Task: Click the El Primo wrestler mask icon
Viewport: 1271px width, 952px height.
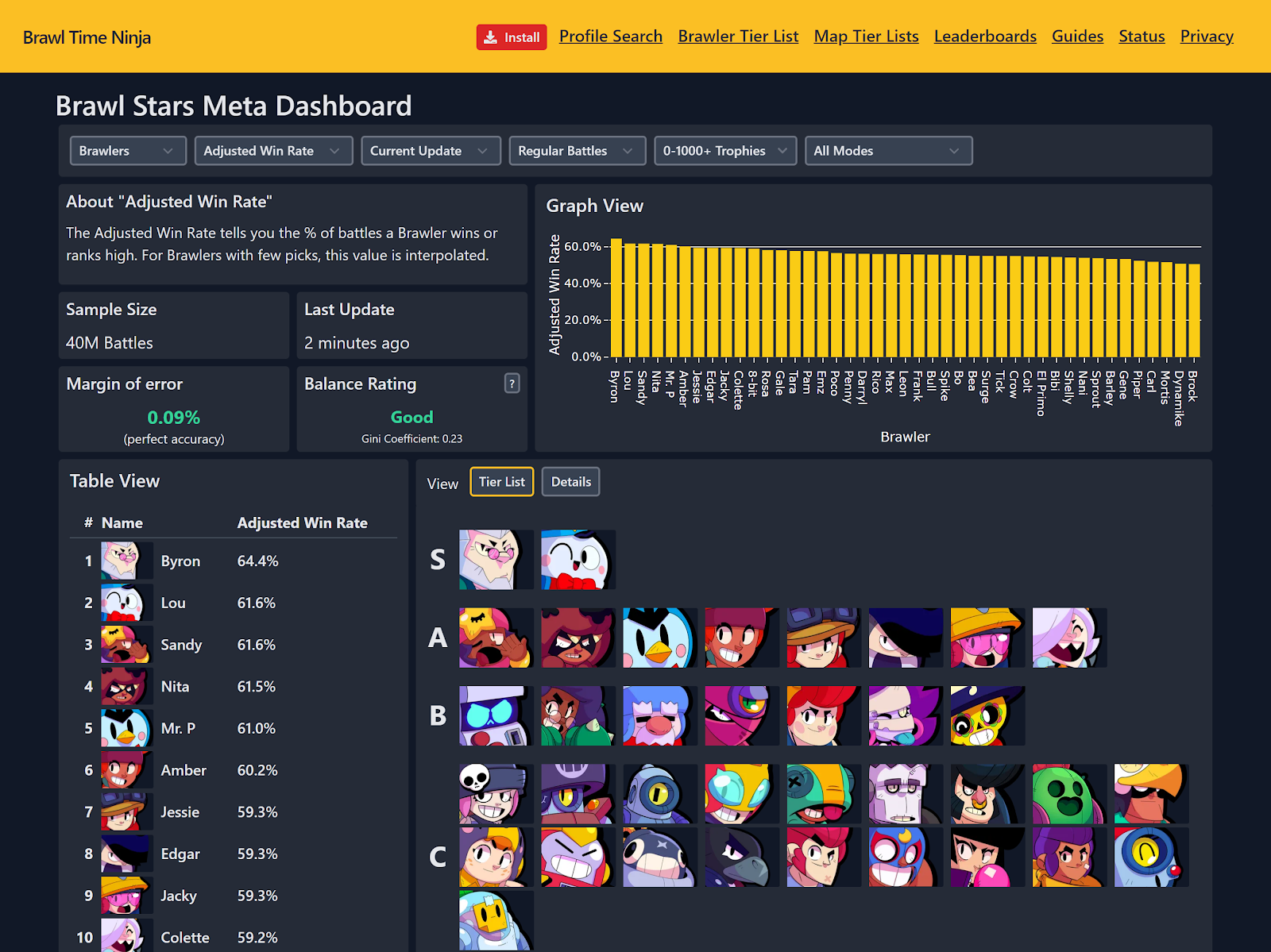Action: point(906,857)
